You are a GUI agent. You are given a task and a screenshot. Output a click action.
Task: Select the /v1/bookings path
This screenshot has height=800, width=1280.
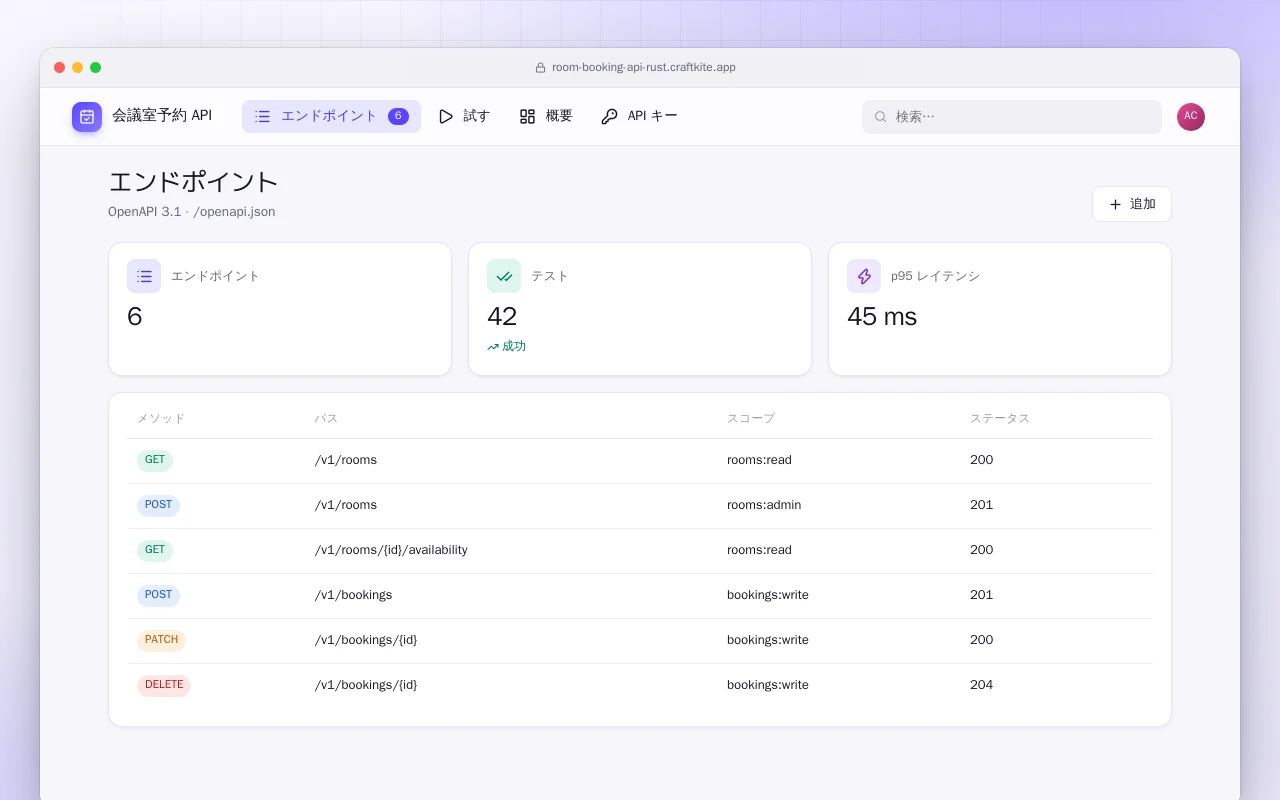pyautogui.click(x=353, y=595)
